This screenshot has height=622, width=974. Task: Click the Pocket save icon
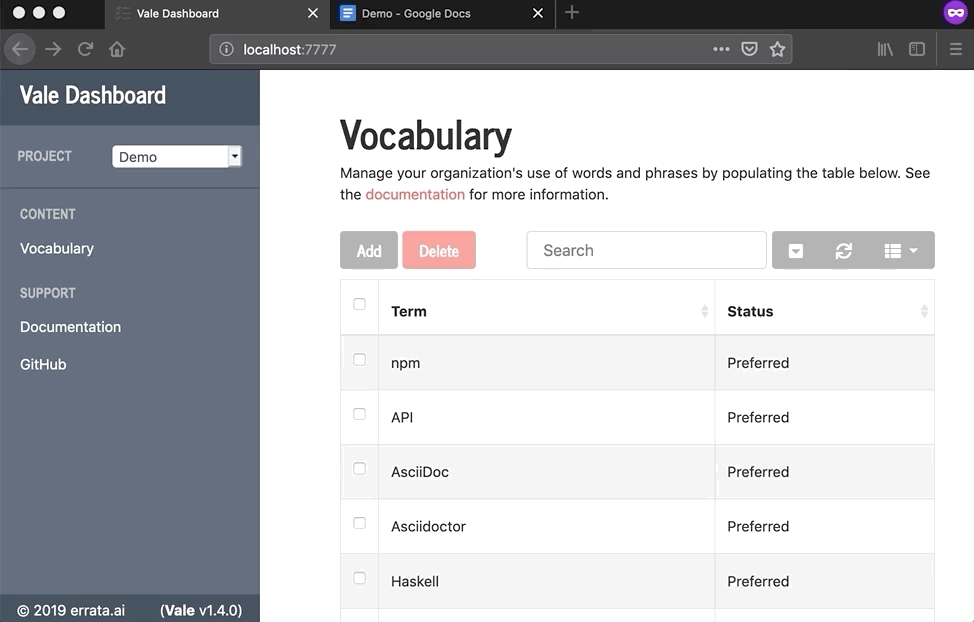pos(749,49)
